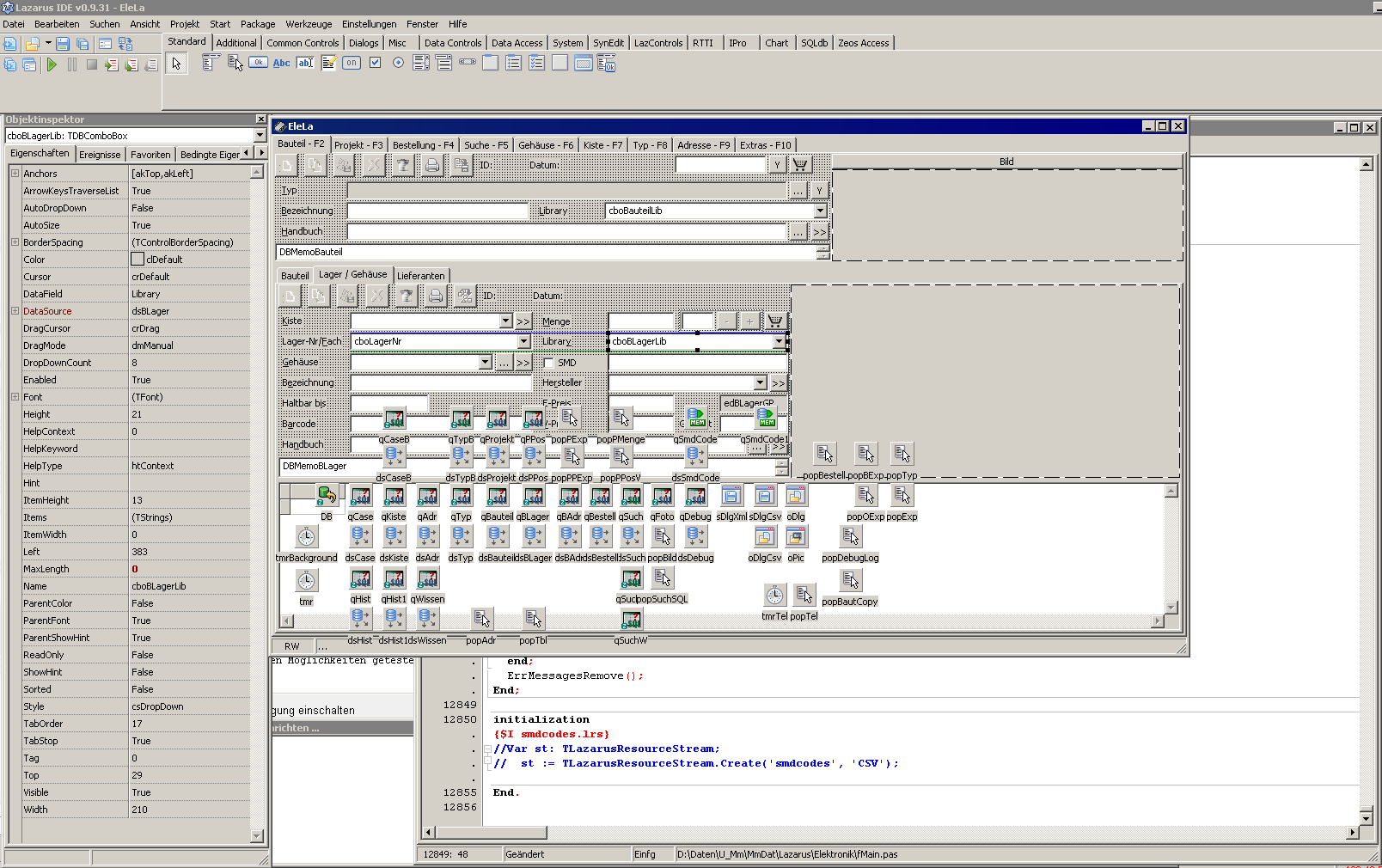Click the '+' button beside Menge

[749, 321]
